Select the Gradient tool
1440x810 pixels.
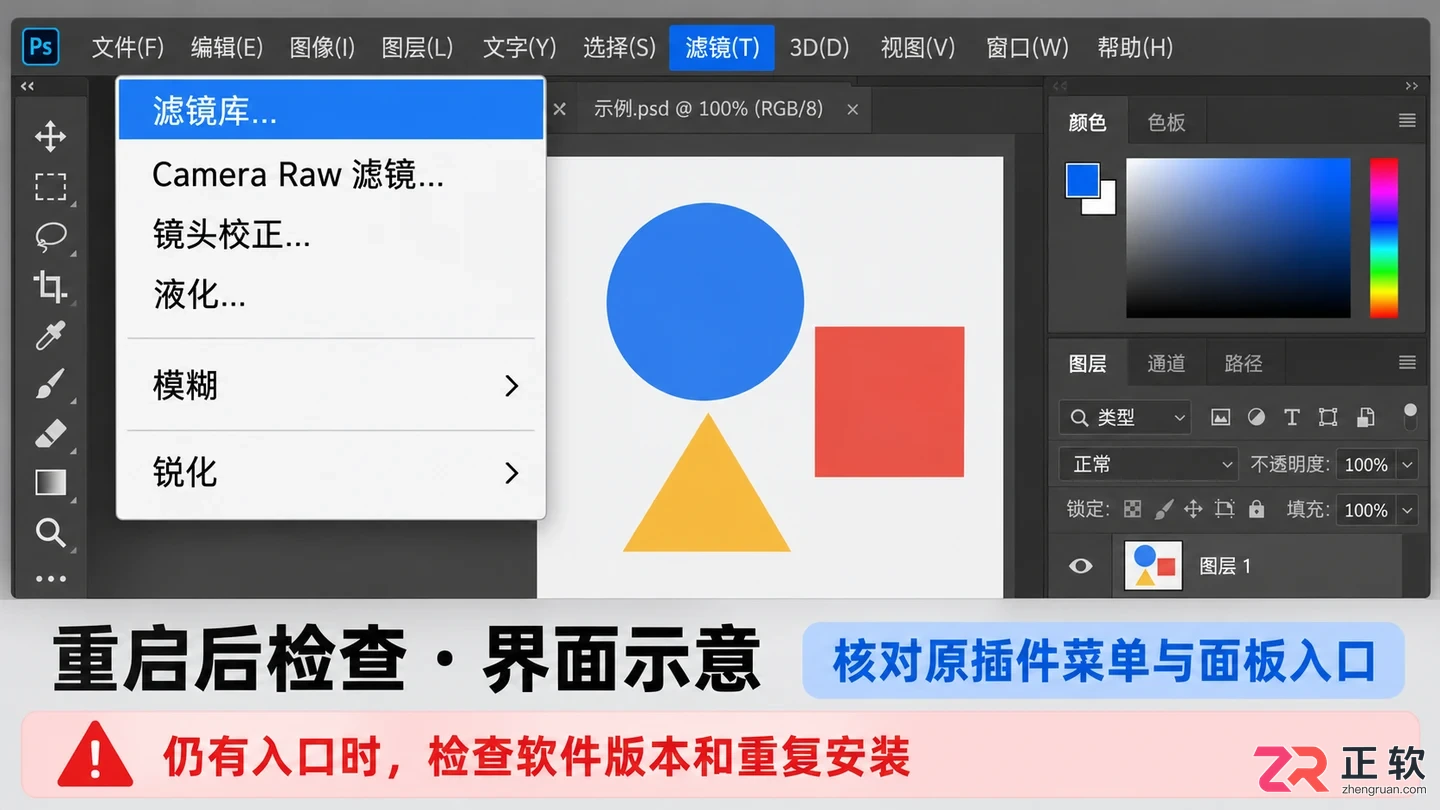pyautogui.click(x=50, y=482)
